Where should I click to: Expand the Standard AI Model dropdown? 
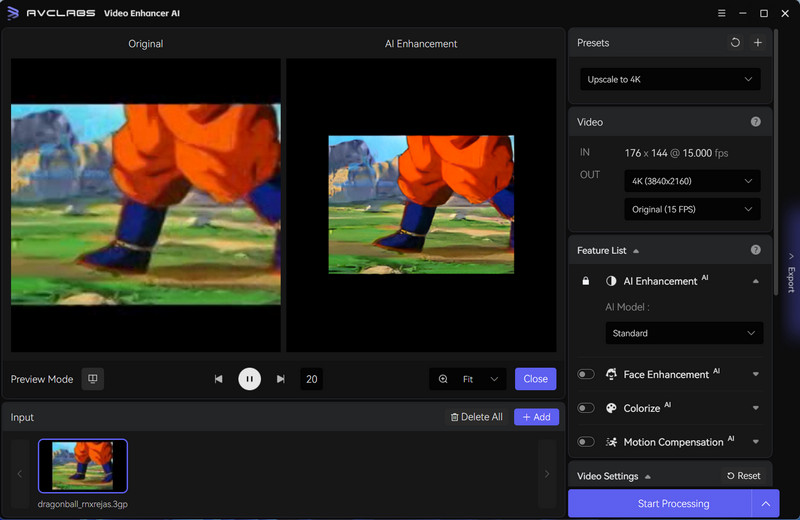click(x=684, y=333)
